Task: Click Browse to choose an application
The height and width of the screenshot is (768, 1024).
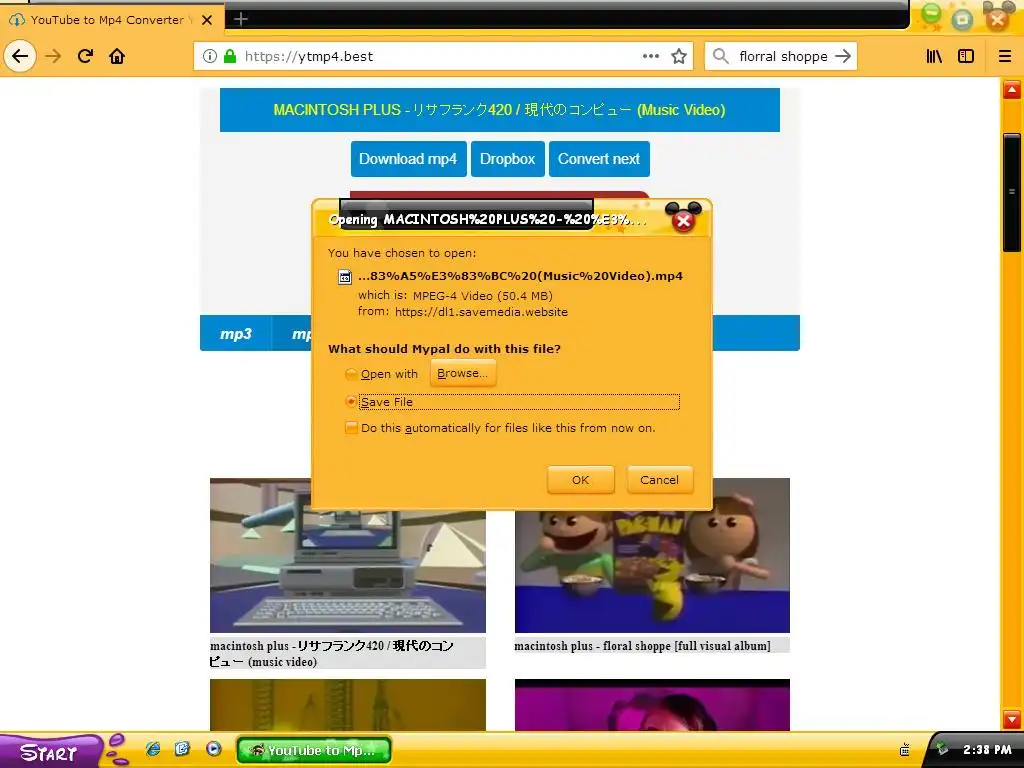Action: tap(462, 373)
